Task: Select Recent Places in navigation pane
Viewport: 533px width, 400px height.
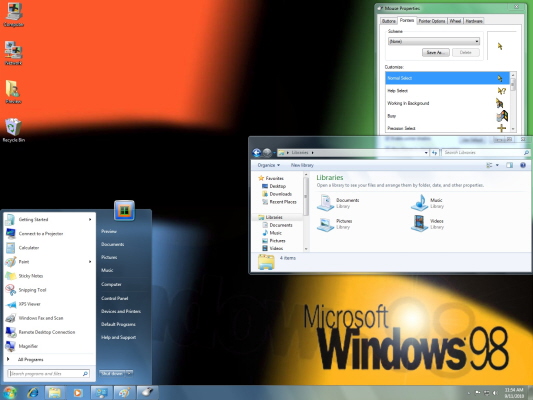Action: point(279,202)
